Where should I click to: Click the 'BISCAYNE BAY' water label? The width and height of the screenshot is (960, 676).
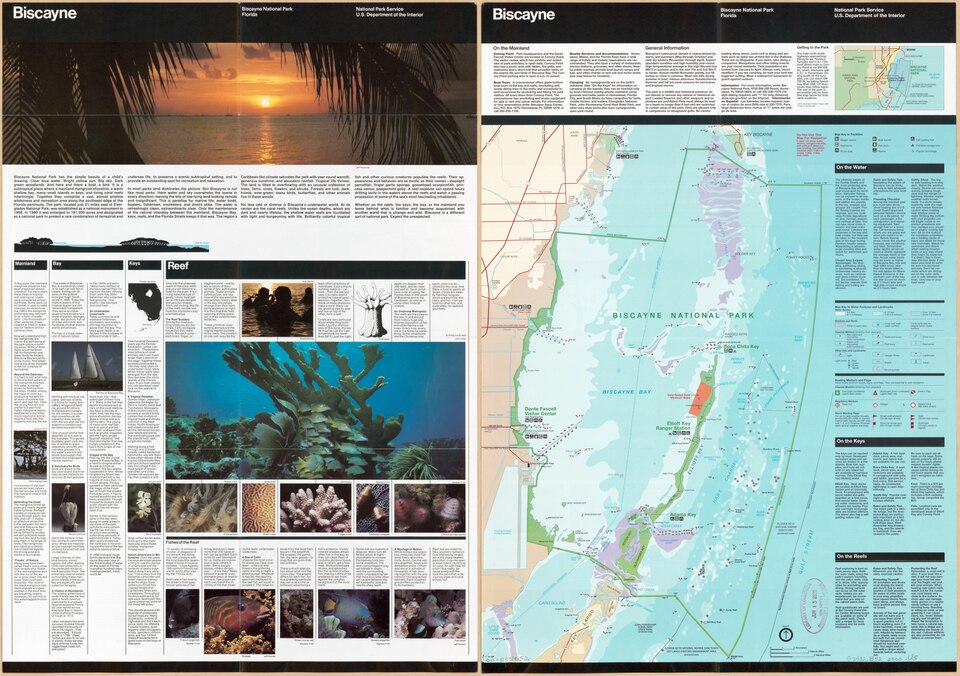tap(626, 391)
